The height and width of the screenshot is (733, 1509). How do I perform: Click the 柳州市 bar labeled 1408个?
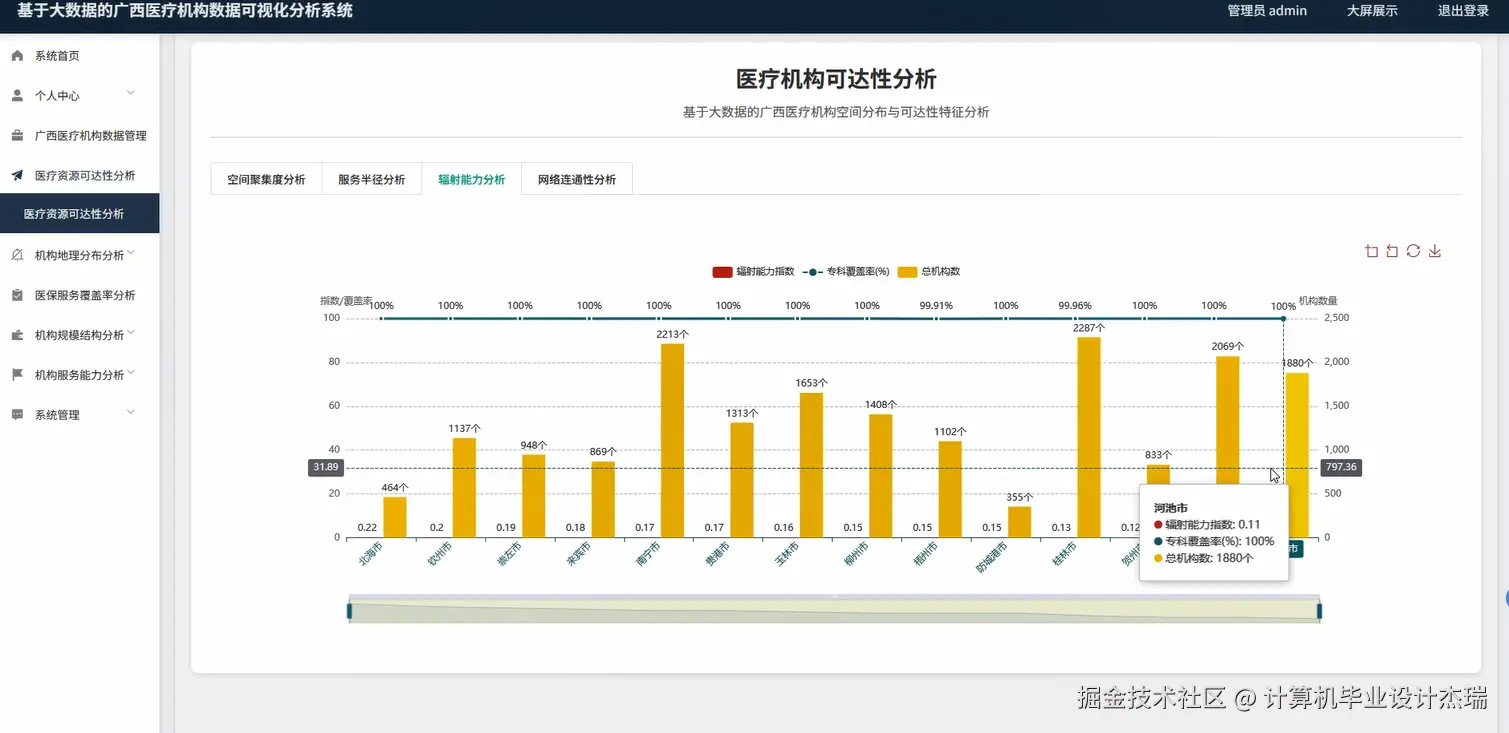click(x=881, y=475)
